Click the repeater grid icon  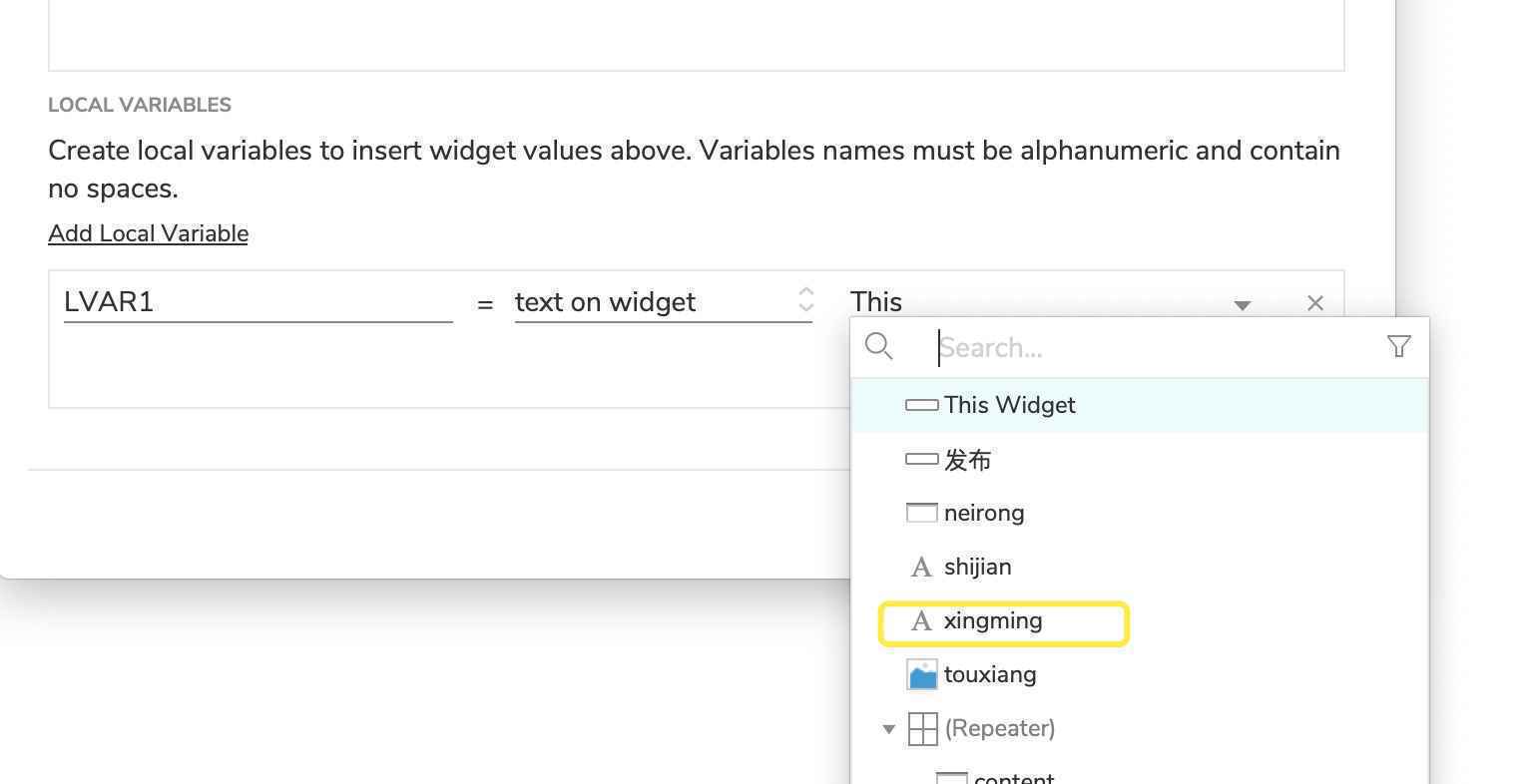tap(922, 728)
